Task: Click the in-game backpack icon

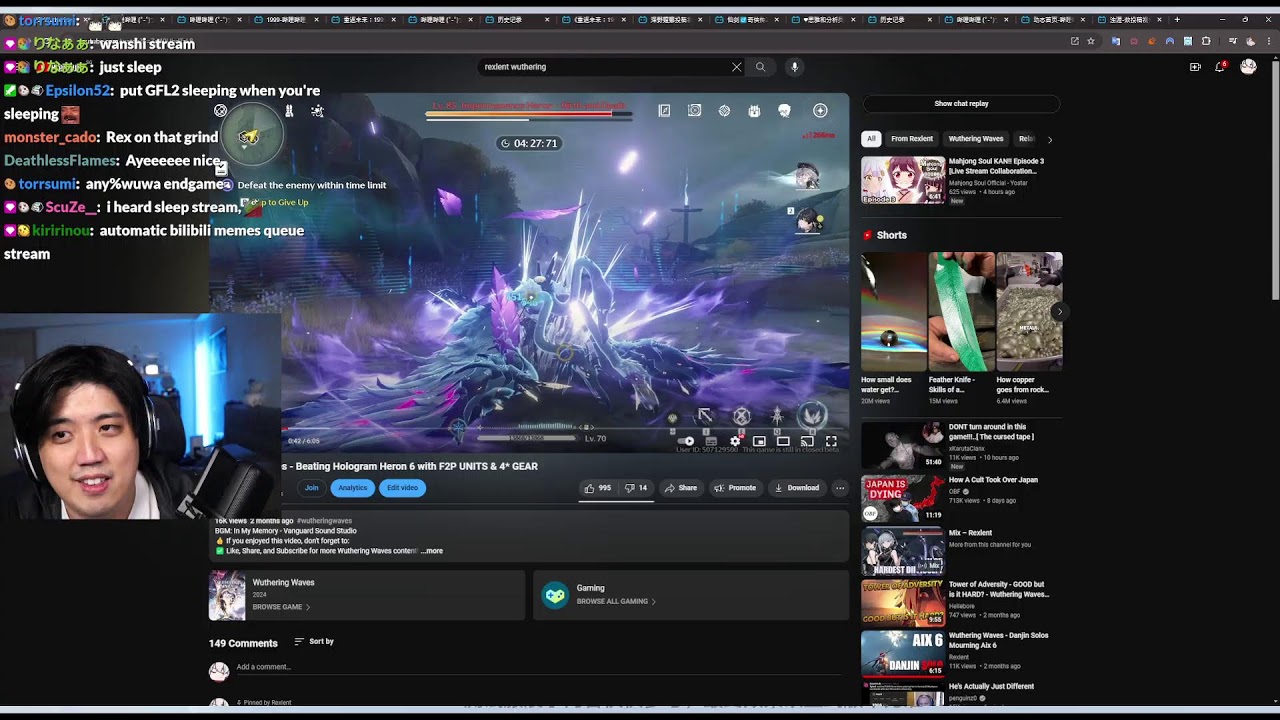Action: (754, 111)
